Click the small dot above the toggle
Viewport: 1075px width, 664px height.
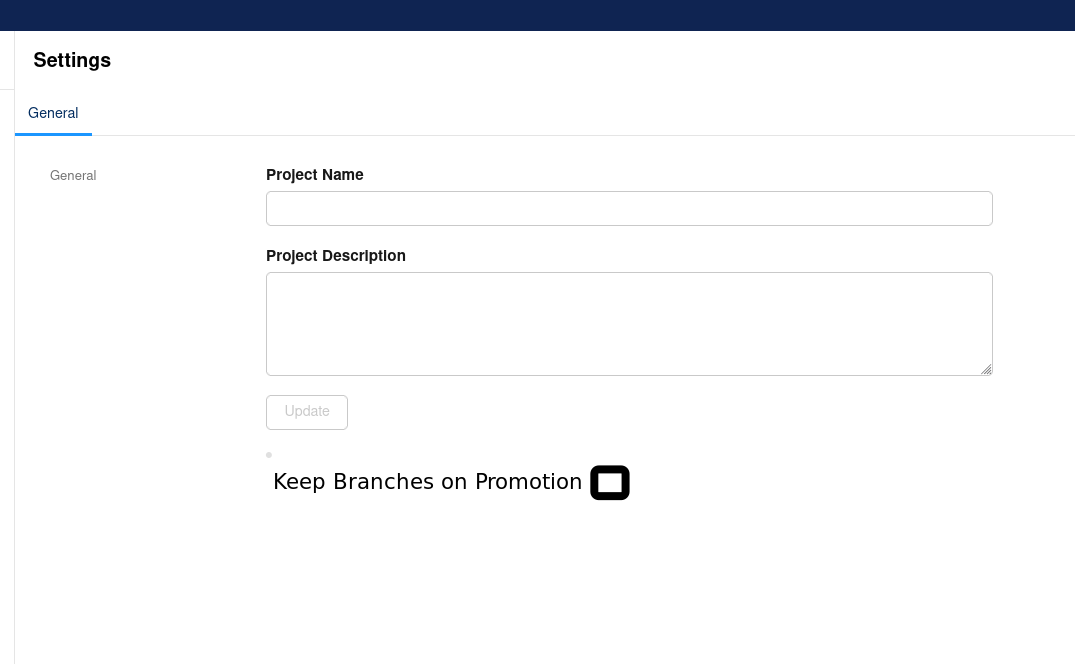[269, 455]
